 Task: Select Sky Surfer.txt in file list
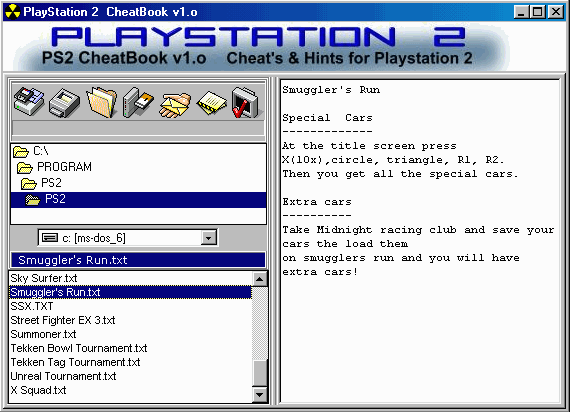click(130, 279)
